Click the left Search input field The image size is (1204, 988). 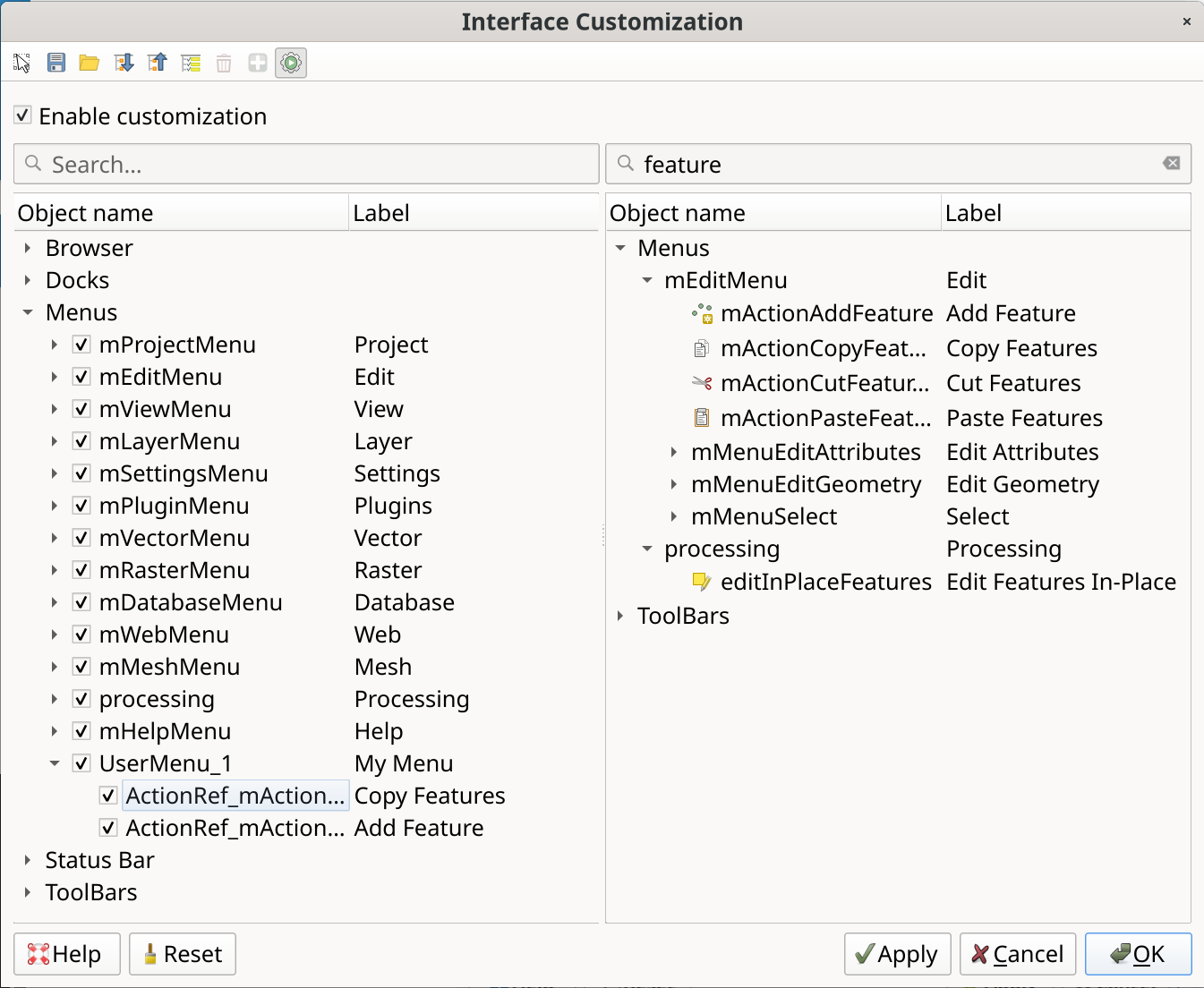point(306,164)
